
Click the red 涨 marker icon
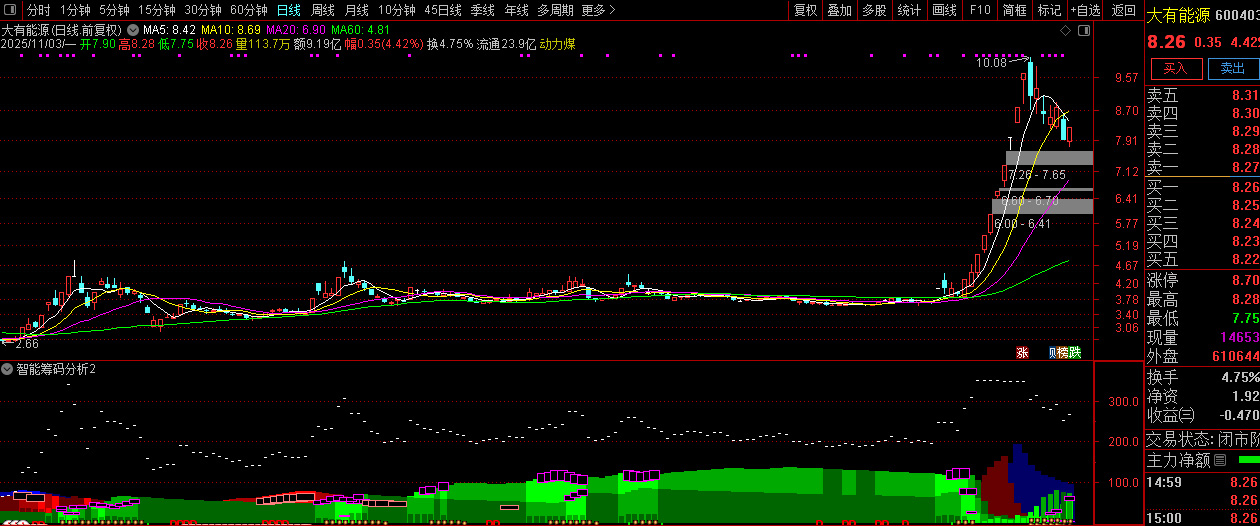pyautogui.click(x=1022, y=352)
